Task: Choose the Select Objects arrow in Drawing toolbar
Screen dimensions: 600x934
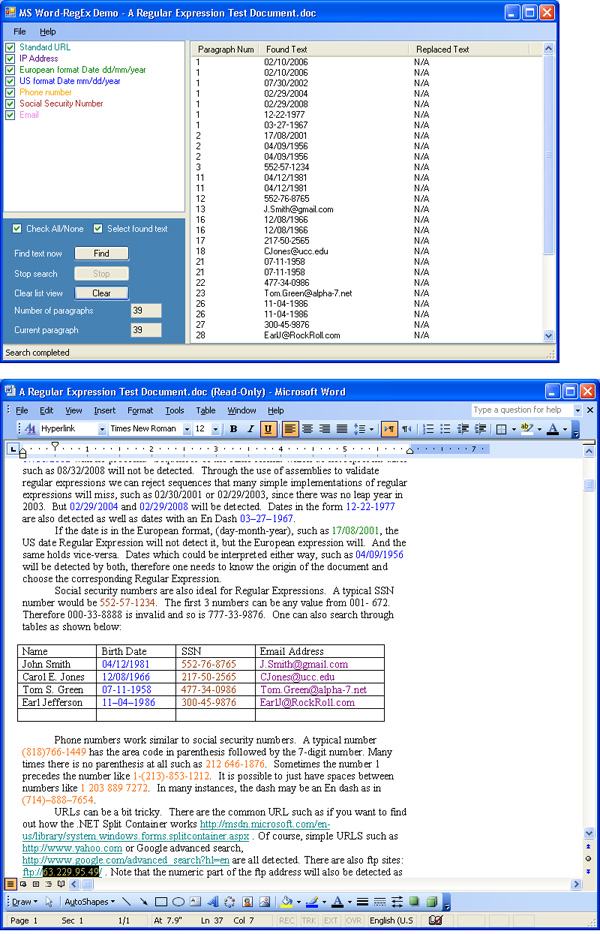Action: coord(49,902)
